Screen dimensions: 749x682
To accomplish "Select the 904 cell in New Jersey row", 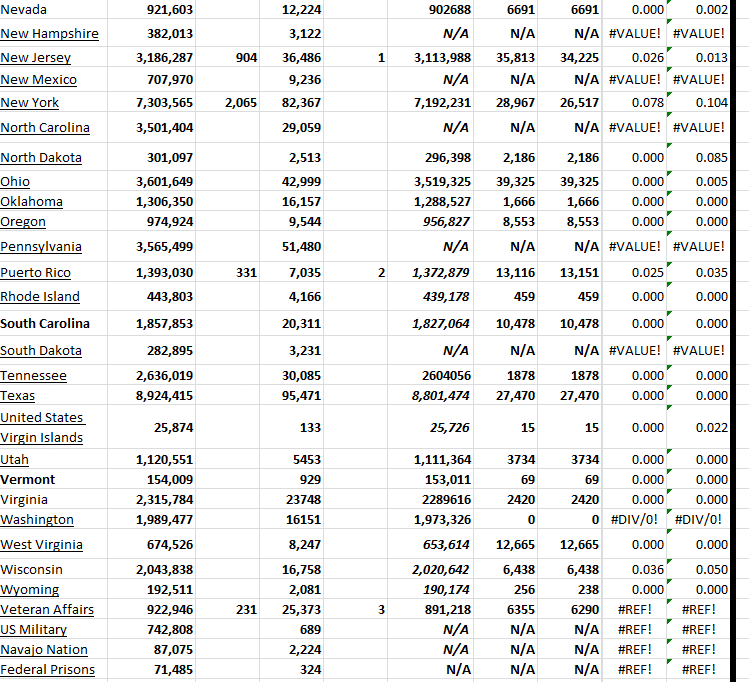I will point(227,58).
